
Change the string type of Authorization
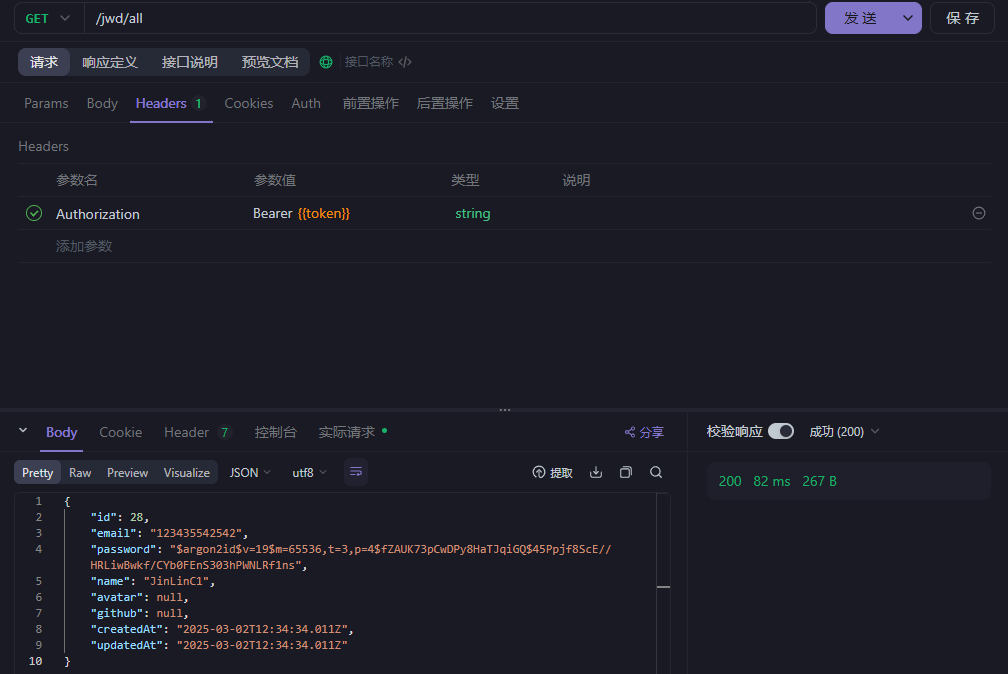coord(472,214)
